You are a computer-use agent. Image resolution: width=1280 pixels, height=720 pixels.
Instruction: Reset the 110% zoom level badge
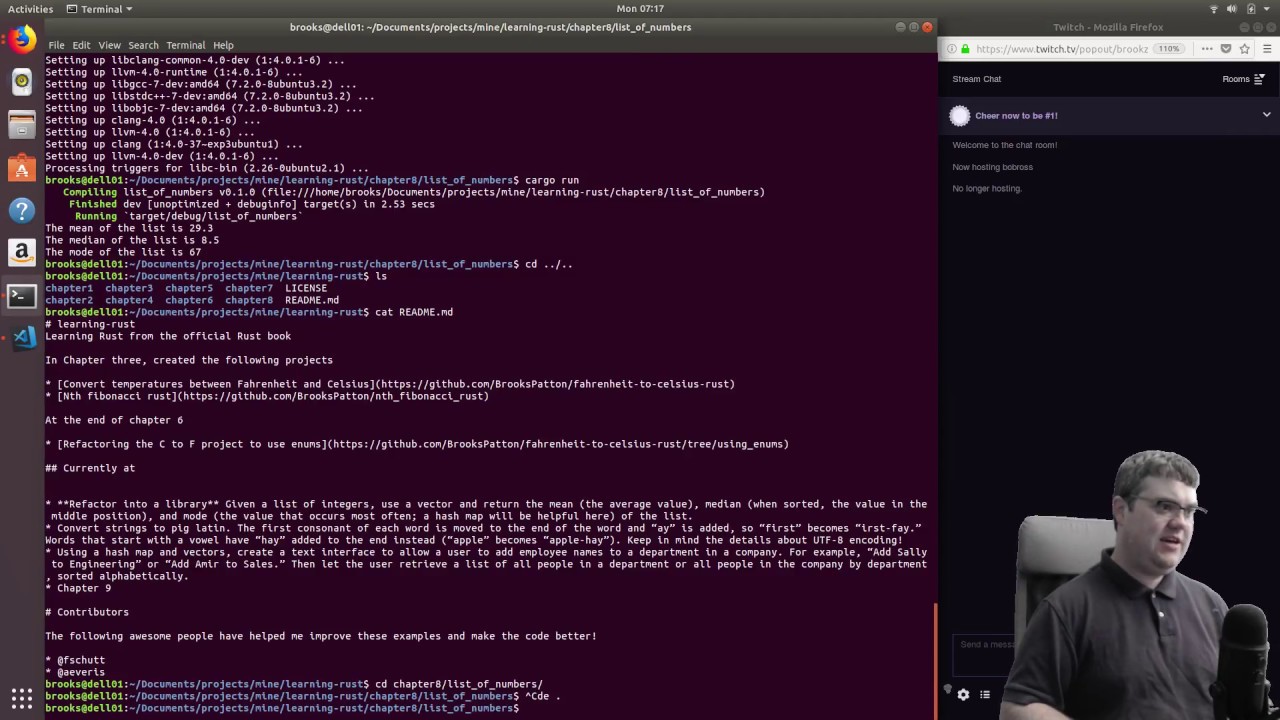(1169, 48)
